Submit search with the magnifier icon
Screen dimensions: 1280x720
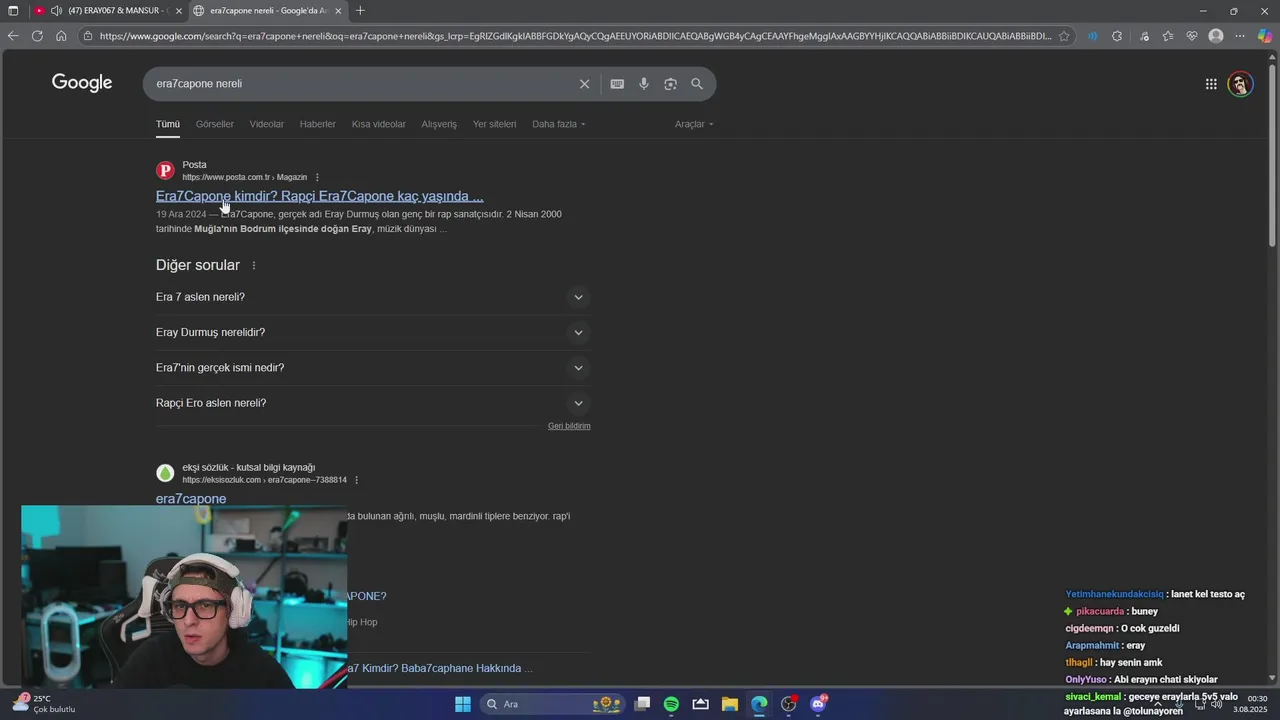697,84
